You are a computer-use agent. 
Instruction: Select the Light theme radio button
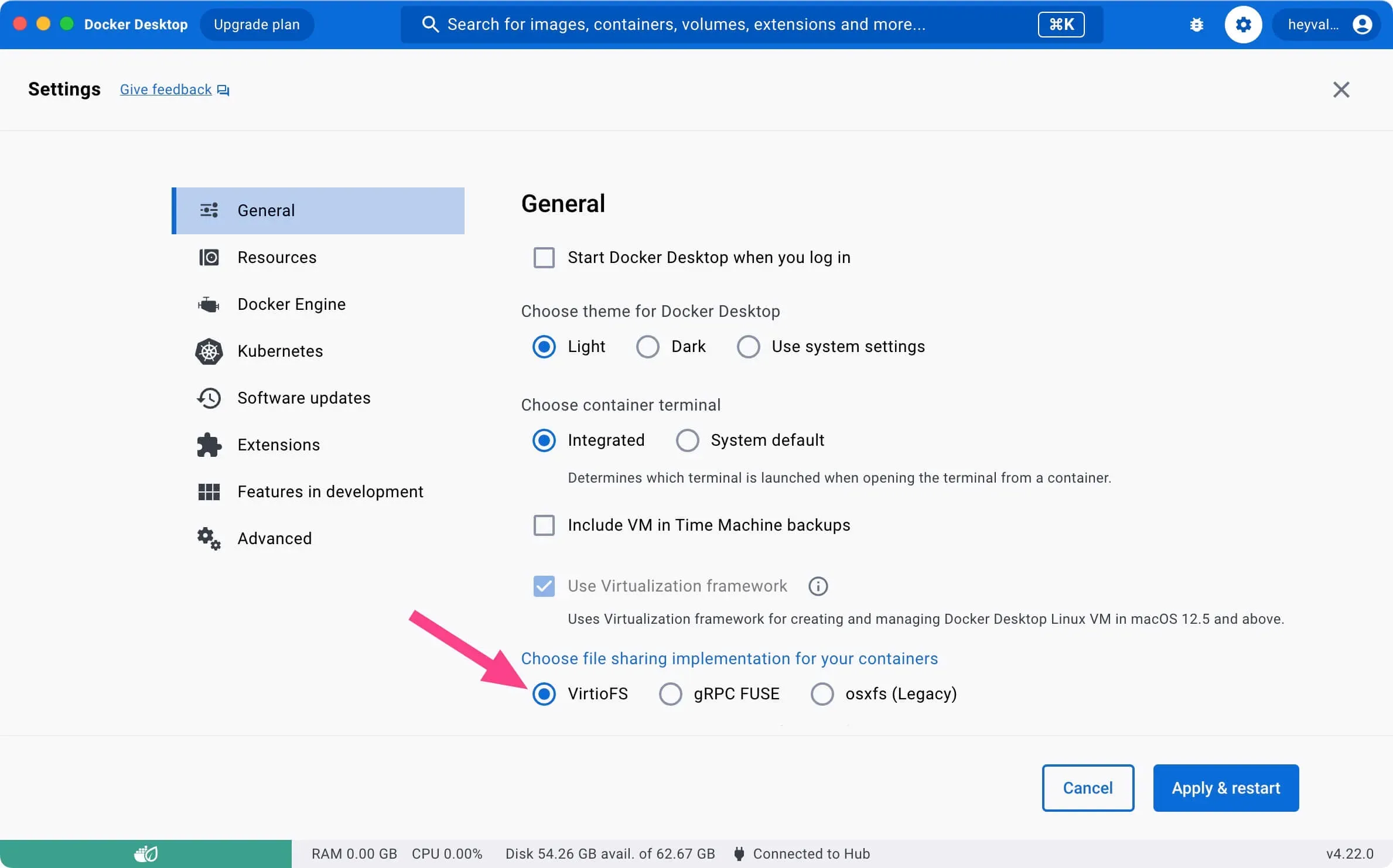coord(544,347)
